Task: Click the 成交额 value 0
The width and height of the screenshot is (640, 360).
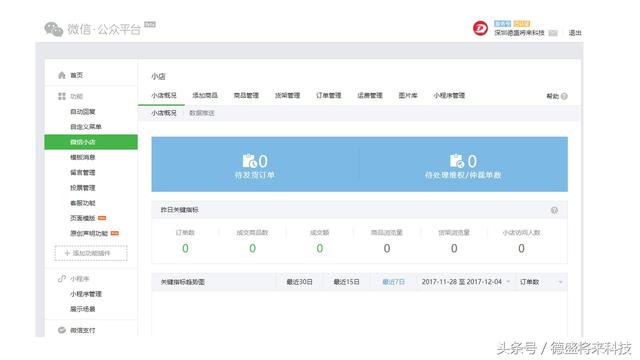Action: coord(320,248)
